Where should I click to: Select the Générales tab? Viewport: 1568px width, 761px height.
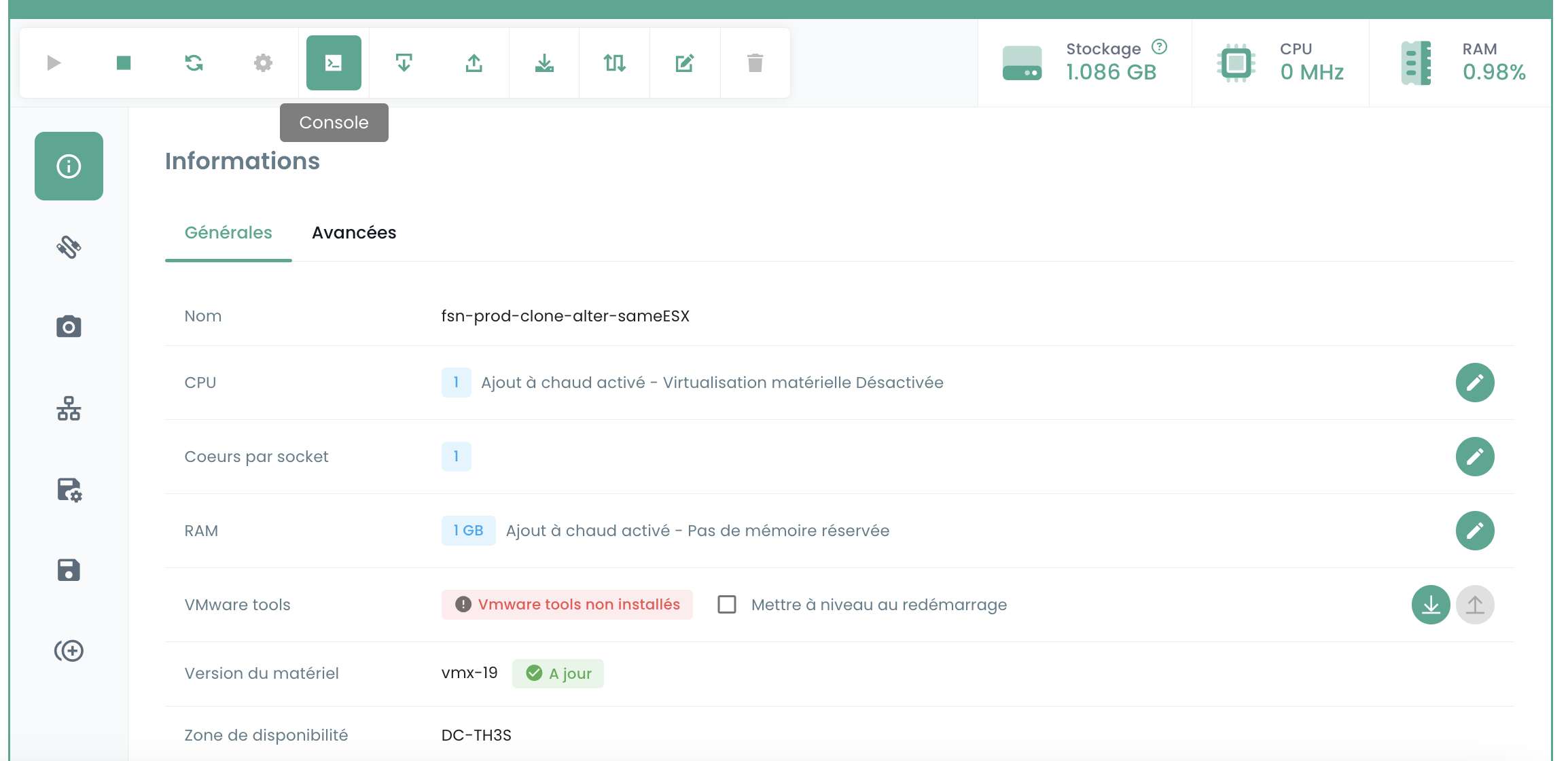(x=228, y=232)
